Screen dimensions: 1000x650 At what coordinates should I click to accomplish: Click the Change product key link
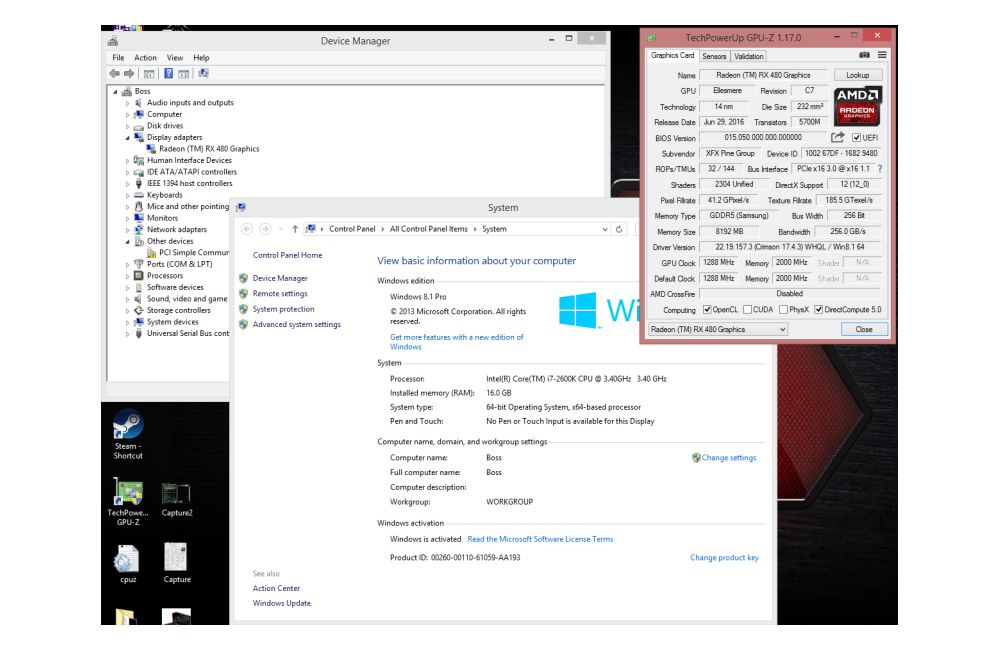[x=724, y=558]
